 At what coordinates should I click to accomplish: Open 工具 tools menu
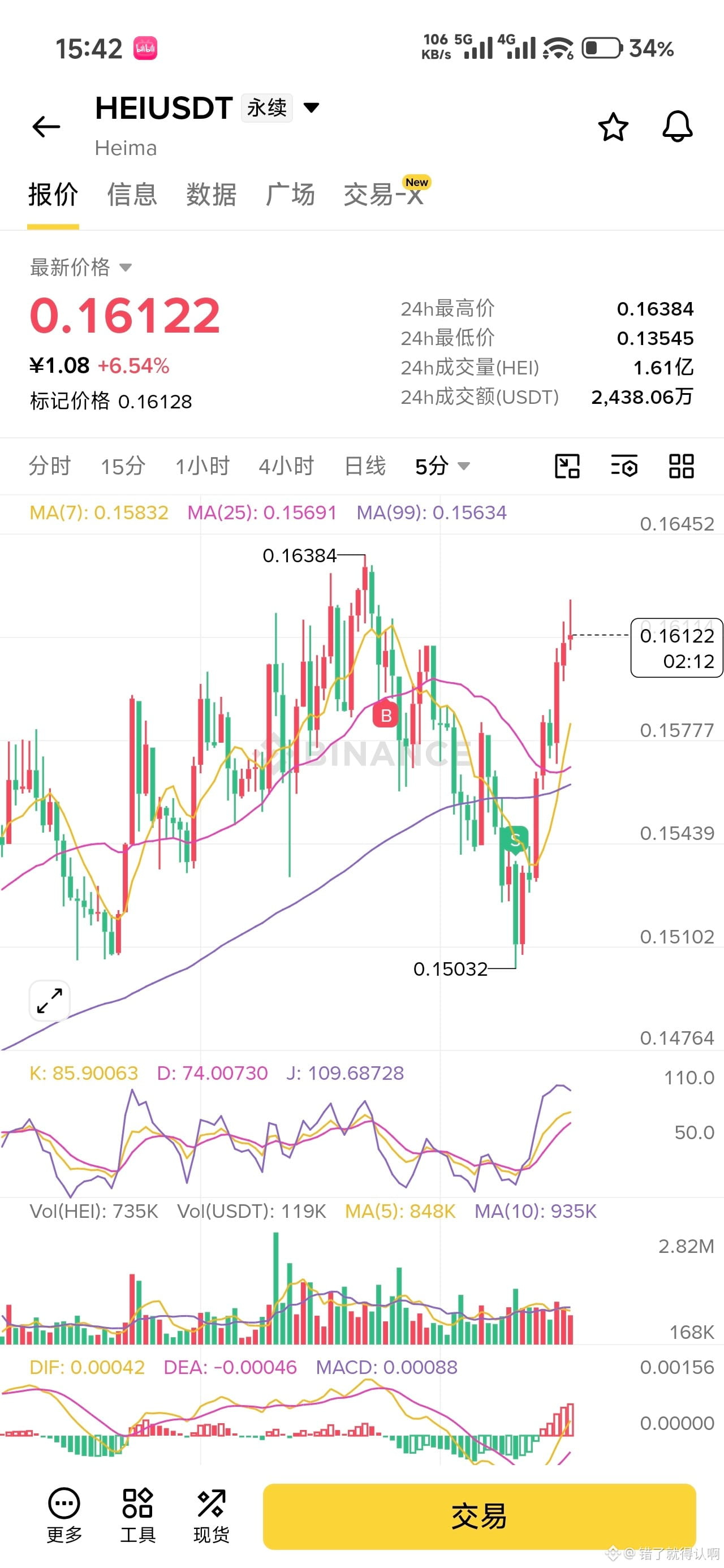tap(137, 1514)
